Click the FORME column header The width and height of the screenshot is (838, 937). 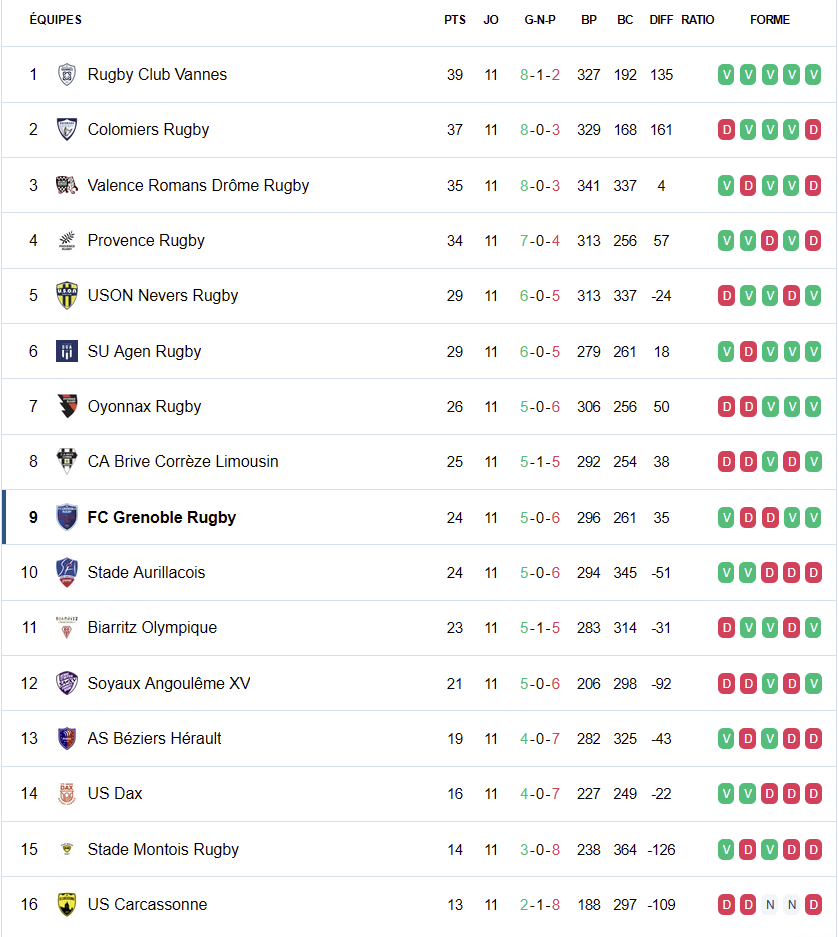point(769,20)
